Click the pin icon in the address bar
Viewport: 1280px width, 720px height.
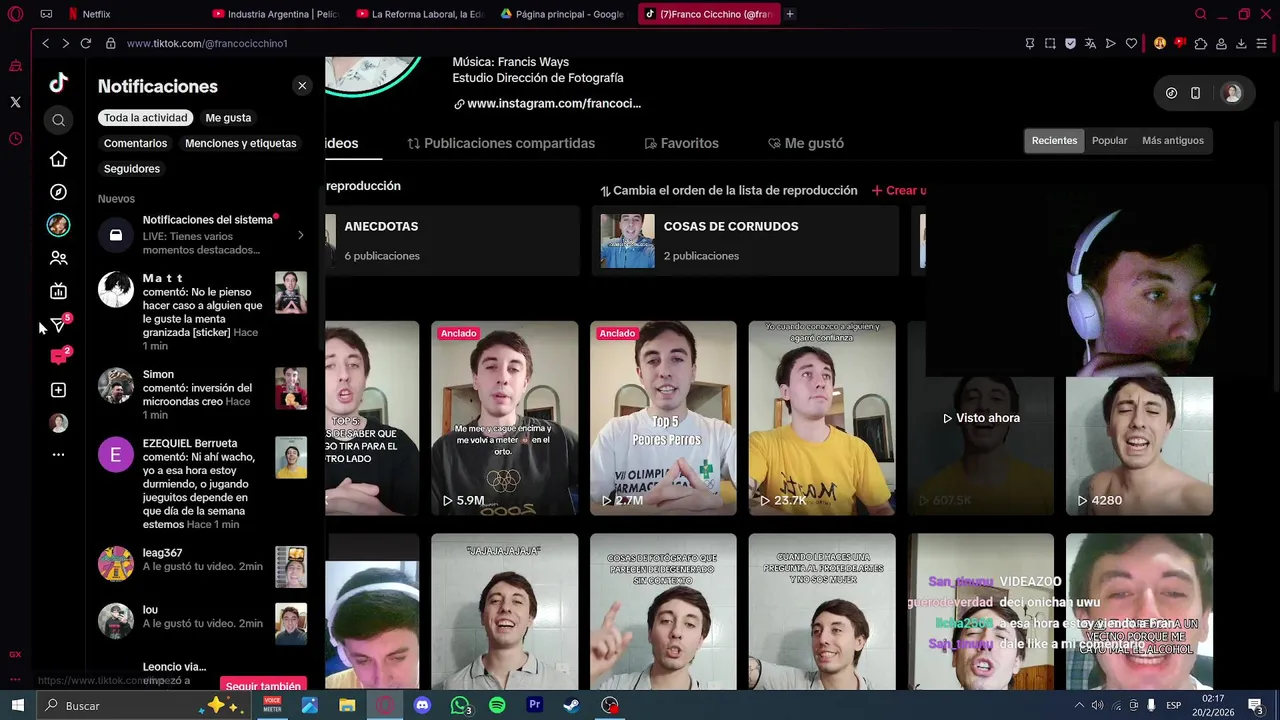(x=1029, y=43)
